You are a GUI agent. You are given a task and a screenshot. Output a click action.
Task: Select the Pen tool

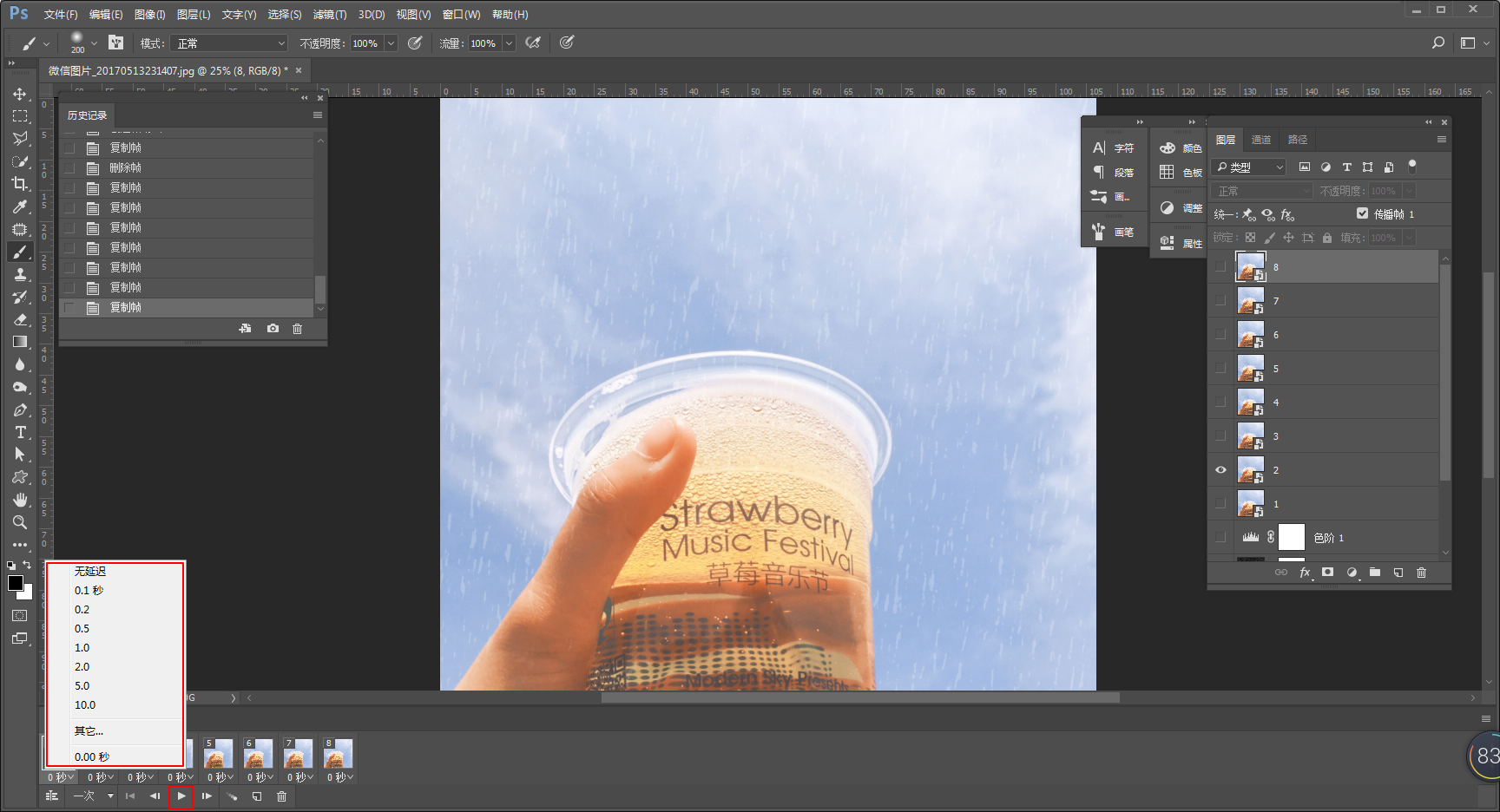click(x=20, y=409)
